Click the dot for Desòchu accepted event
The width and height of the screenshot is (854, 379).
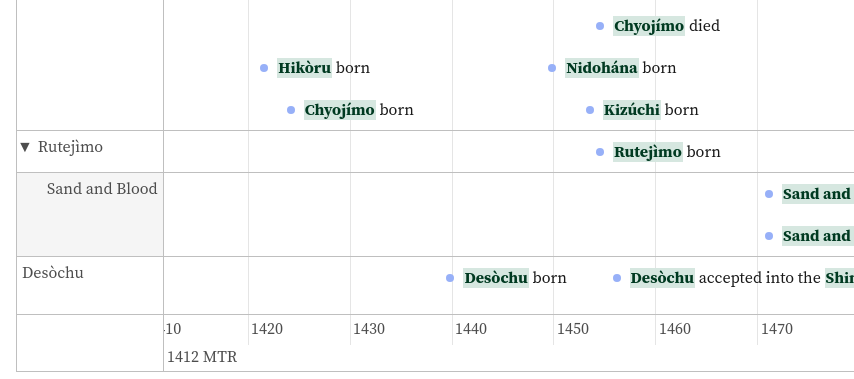(x=617, y=278)
